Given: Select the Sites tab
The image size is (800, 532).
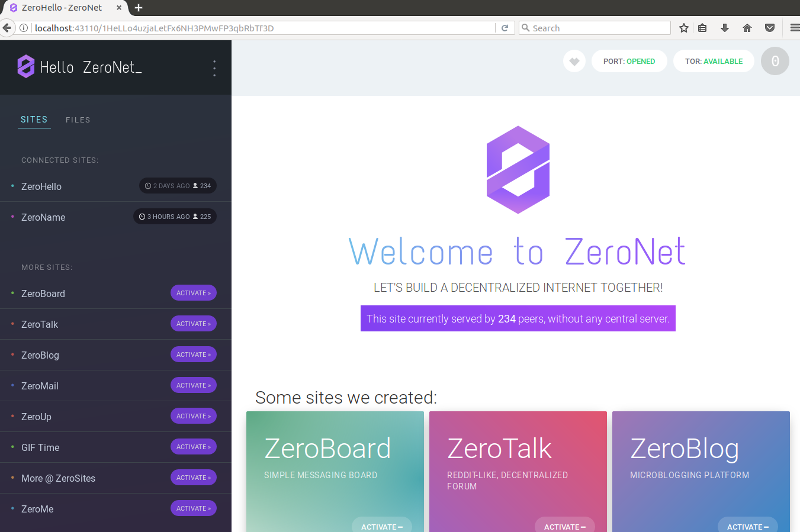Looking at the screenshot, I should [34, 120].
